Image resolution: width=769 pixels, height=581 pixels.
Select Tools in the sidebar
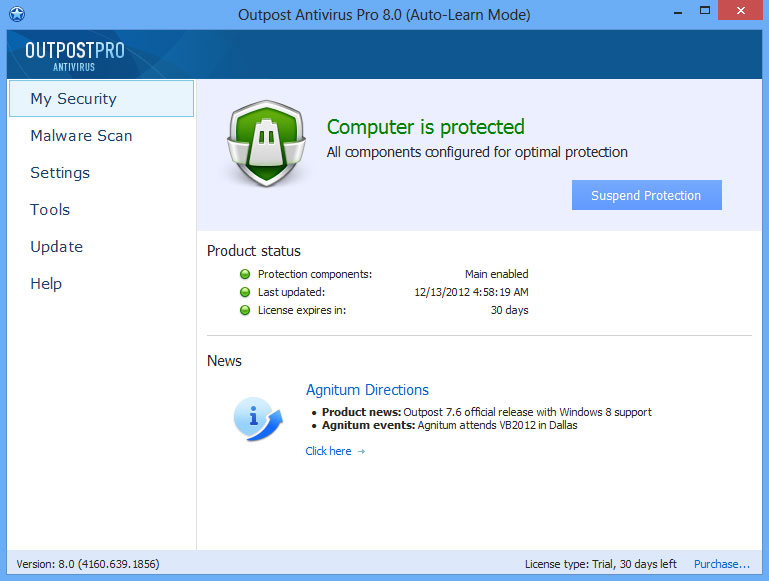tap(50, 210)
